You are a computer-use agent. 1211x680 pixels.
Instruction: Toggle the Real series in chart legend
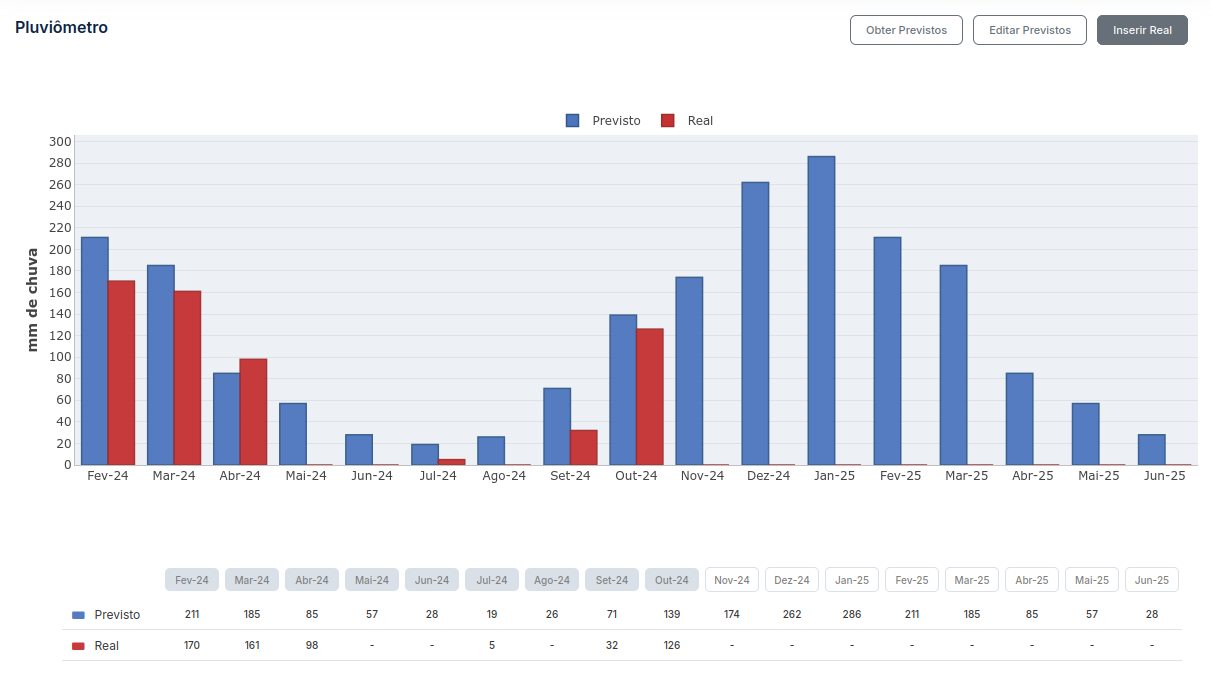687,121
